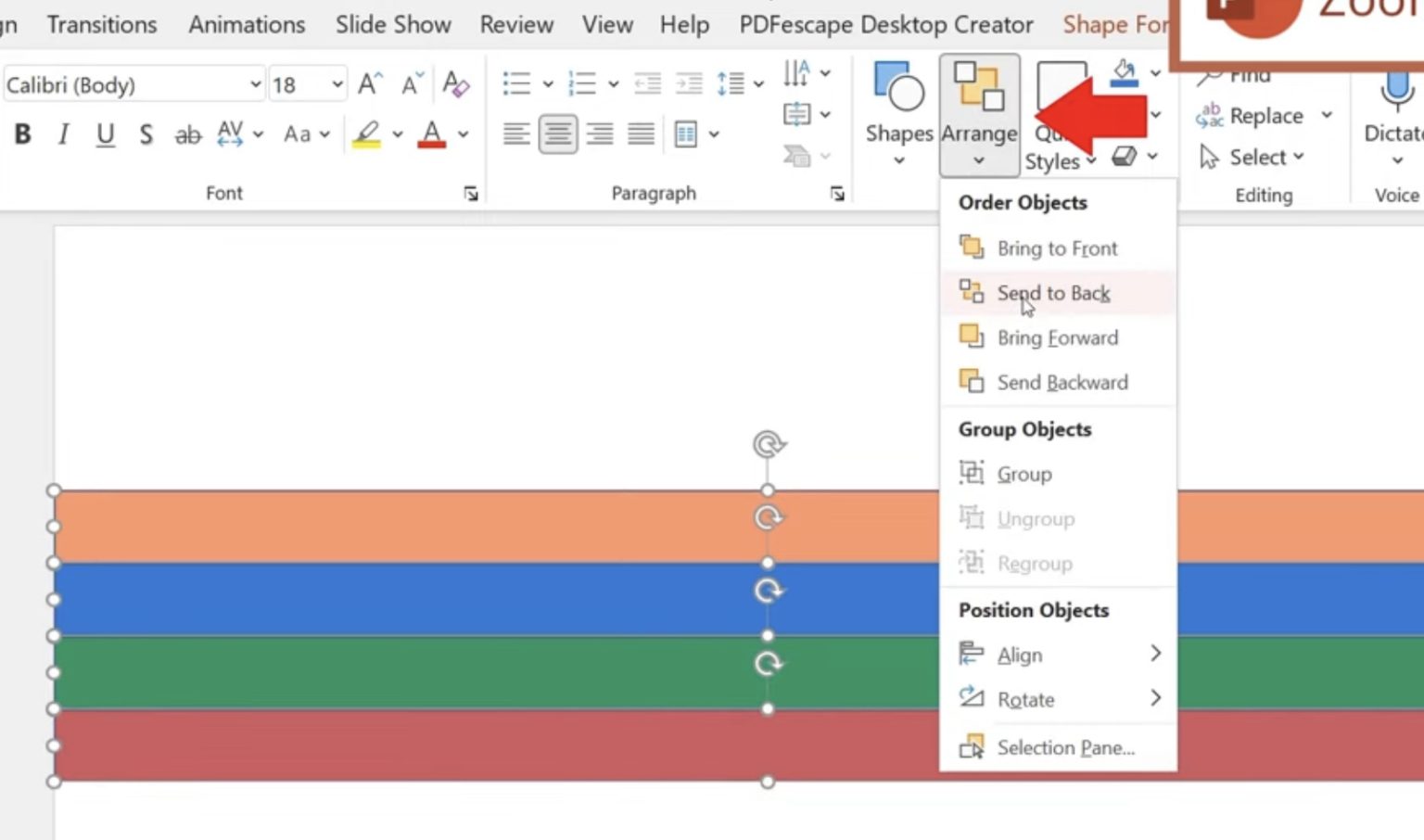Image resolution: width=1424 pixels, height=840 pixels.
Task: Apply italic formatting
Action: point(62,134)
